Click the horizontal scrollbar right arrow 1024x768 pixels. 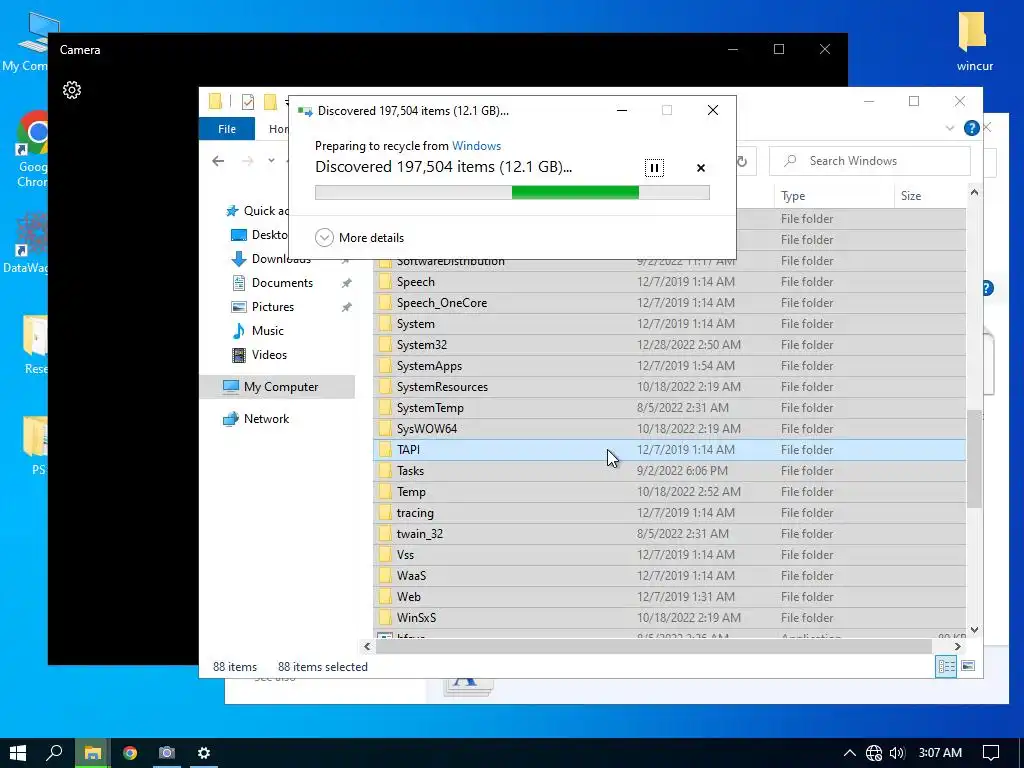pyautogui.click(x=957, y=647)
